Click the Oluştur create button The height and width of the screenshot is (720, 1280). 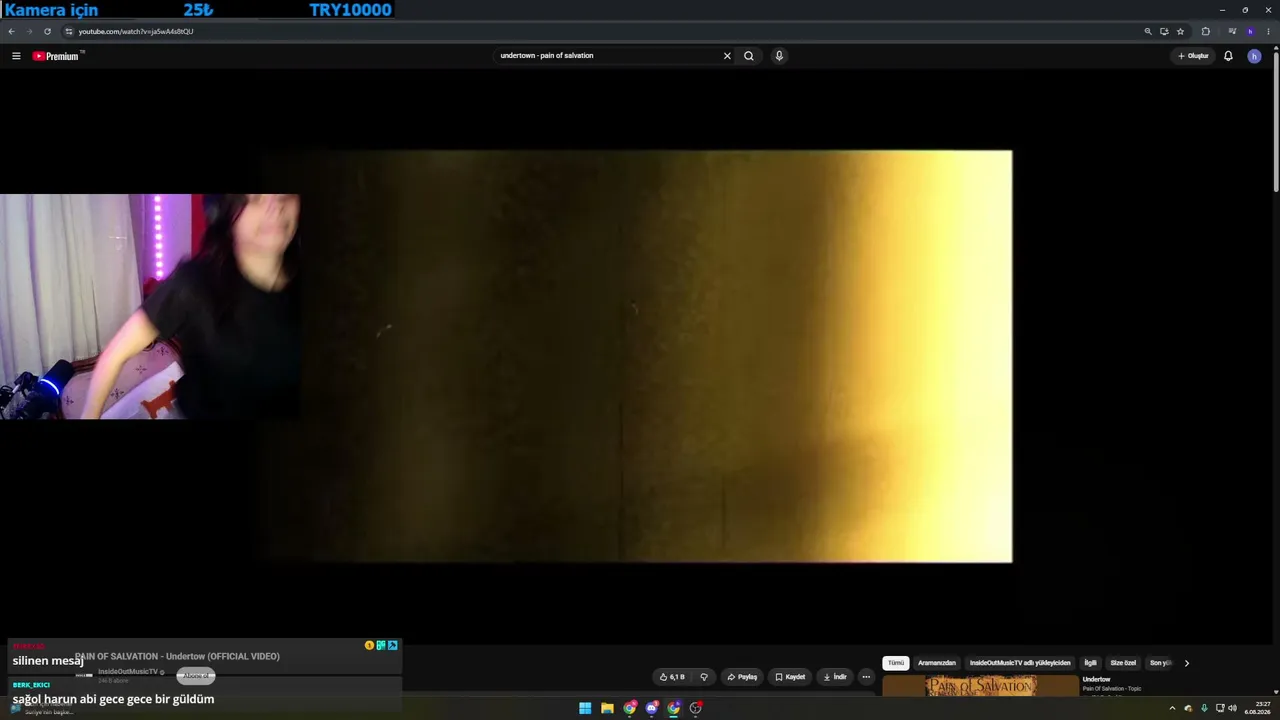pos(1193,56)
